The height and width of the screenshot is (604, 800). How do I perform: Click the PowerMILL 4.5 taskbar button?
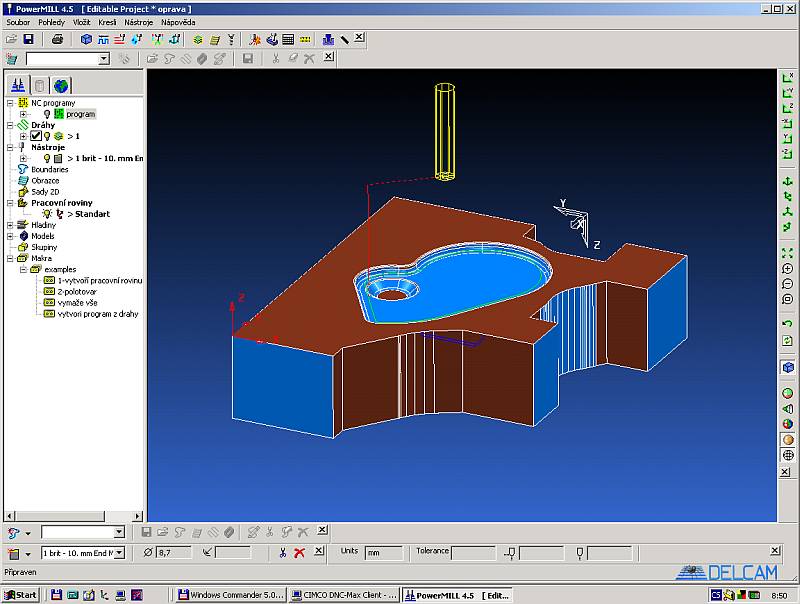click(x=457, y=595)
